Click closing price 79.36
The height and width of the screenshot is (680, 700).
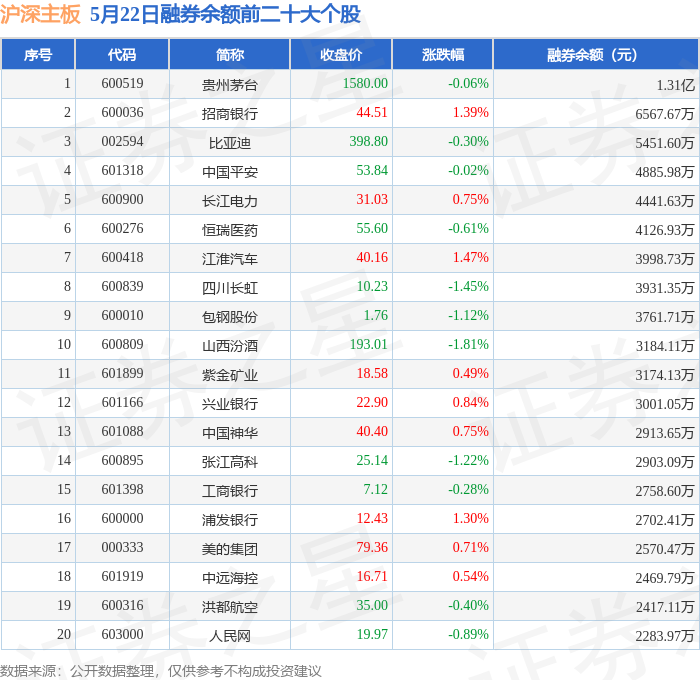(x=372, y=548)
